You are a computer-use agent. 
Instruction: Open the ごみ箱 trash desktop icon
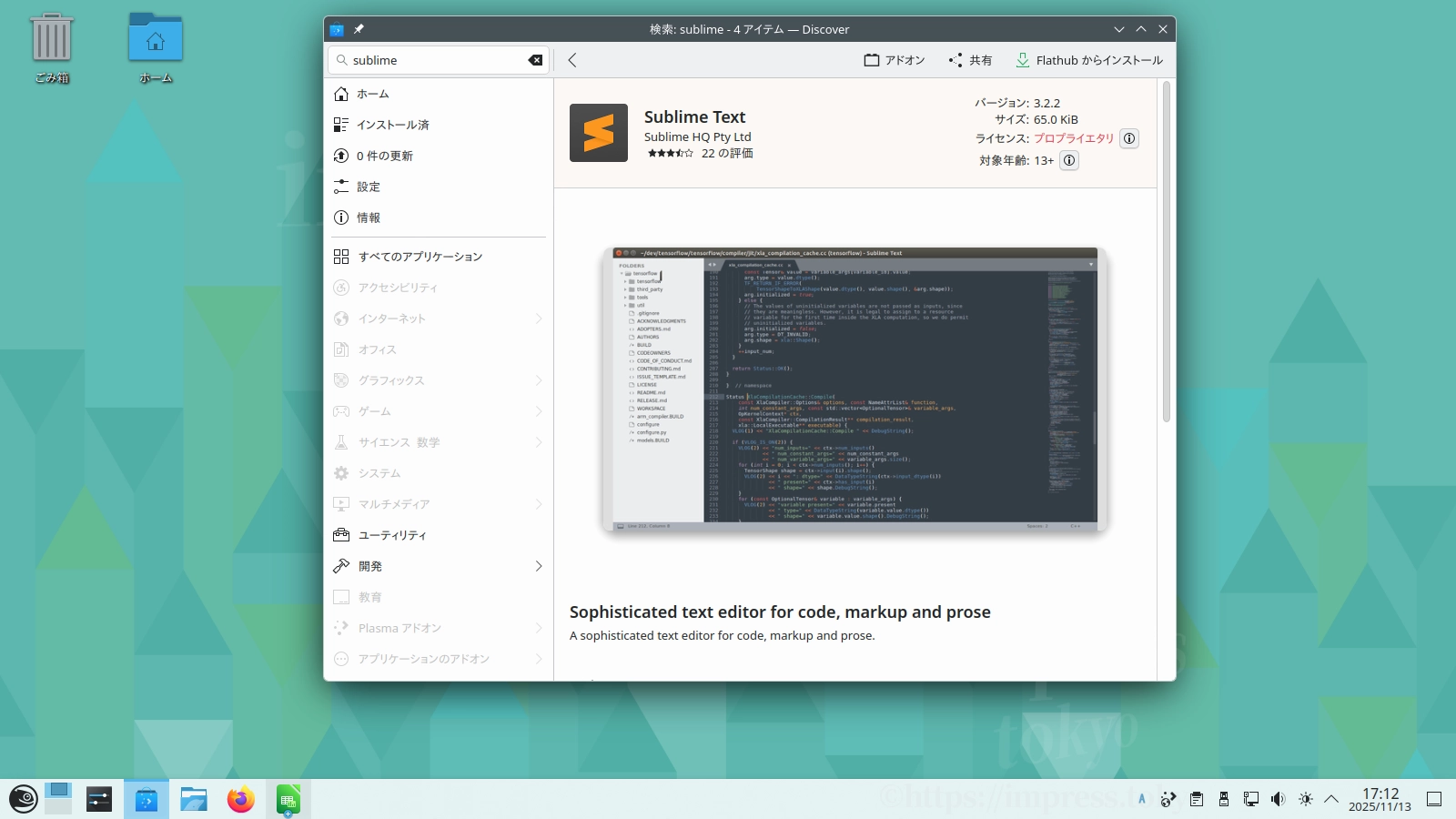[x=52, y=48]
